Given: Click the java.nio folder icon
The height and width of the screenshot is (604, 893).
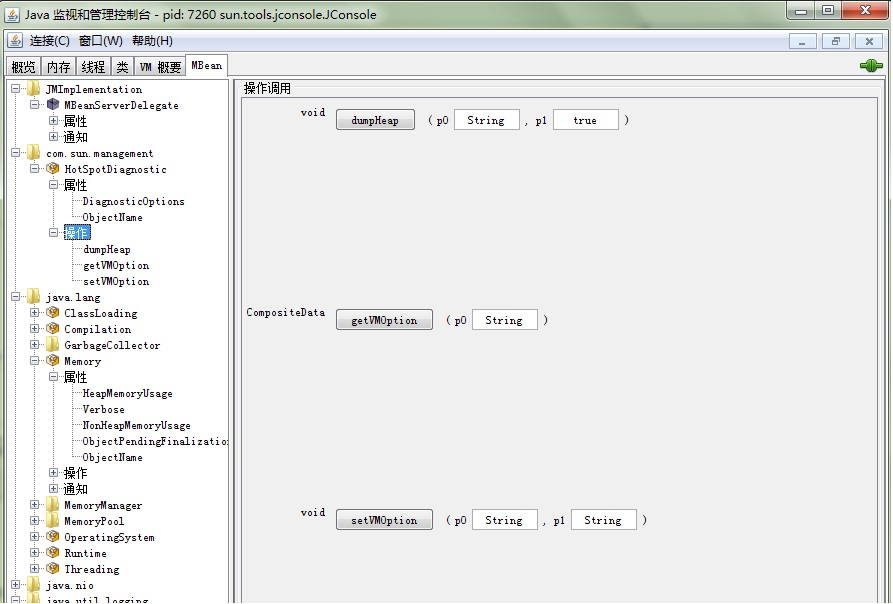Looking at the screenshot, I should [x=34, y=585].
